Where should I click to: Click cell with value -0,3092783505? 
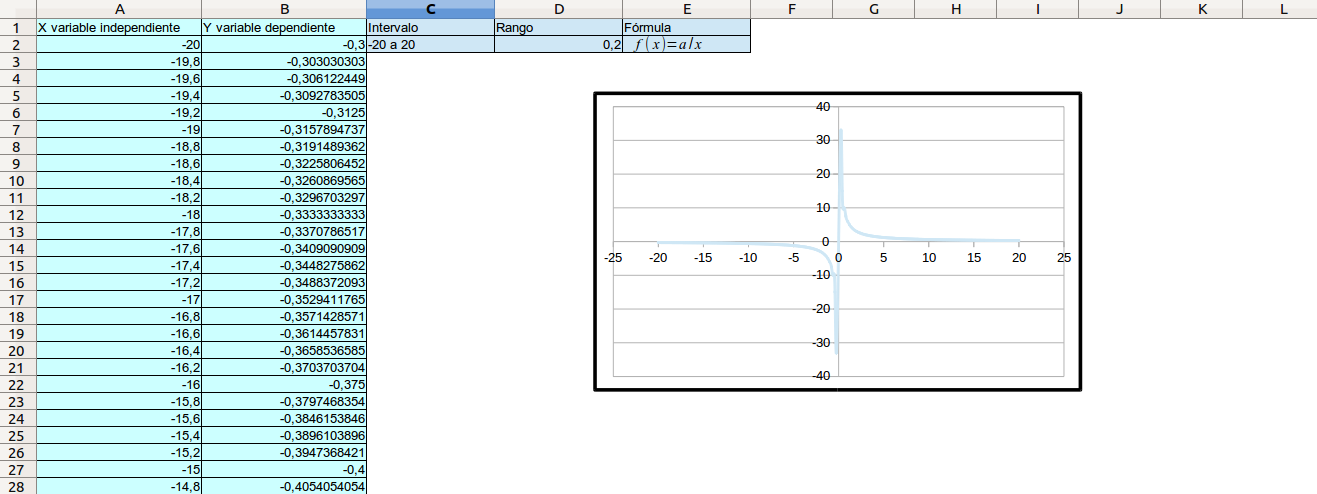pos(285,95)
